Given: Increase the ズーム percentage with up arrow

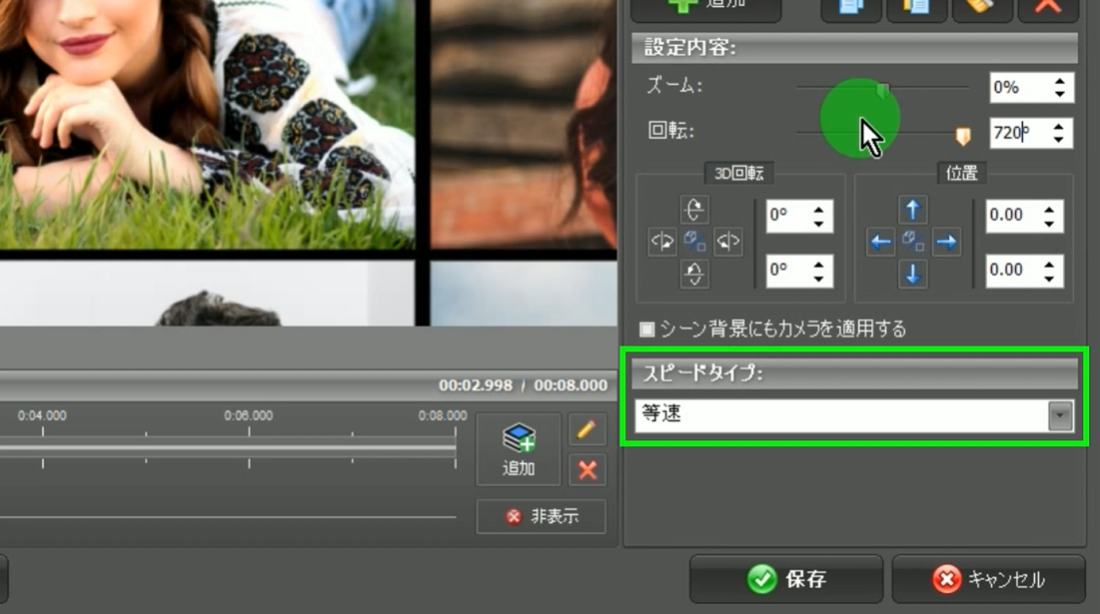Looking at the screenshot, I should (x=1060, y=81).
